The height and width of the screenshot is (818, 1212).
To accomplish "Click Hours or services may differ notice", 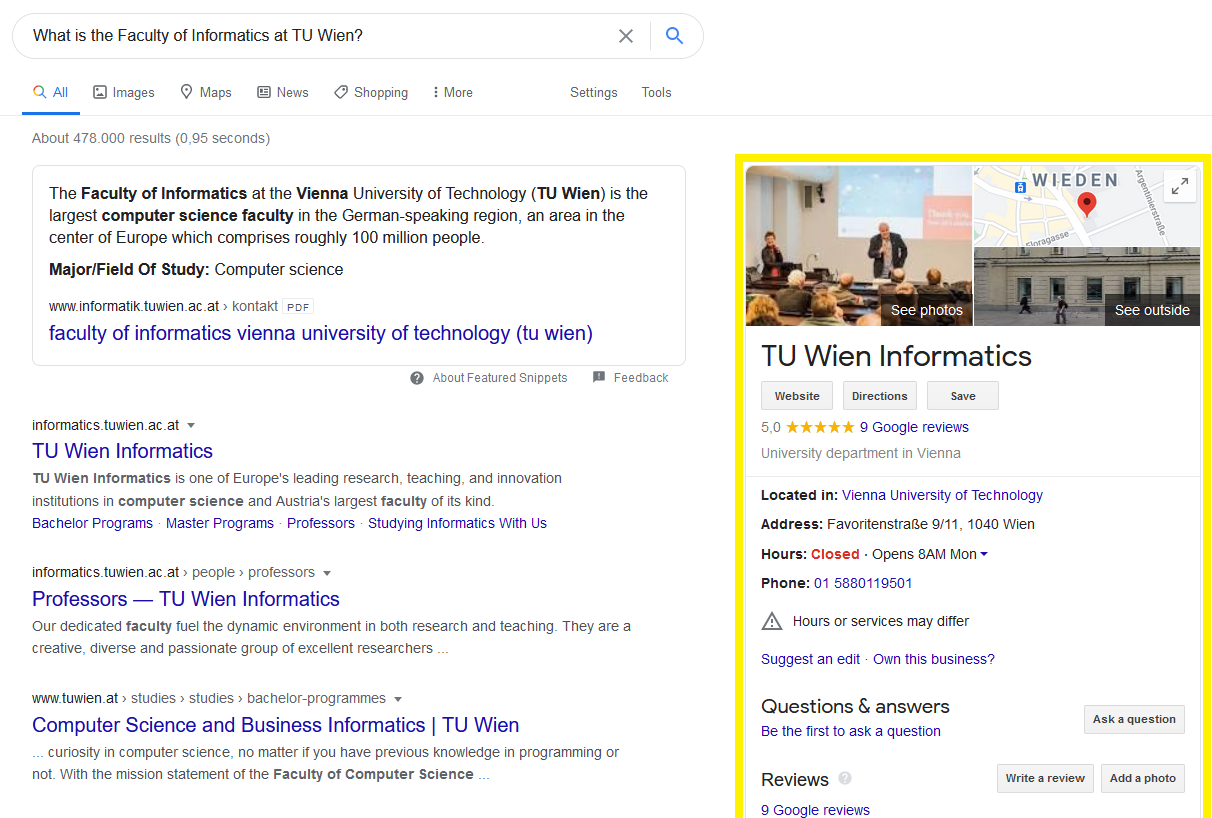I will [881, 621].
